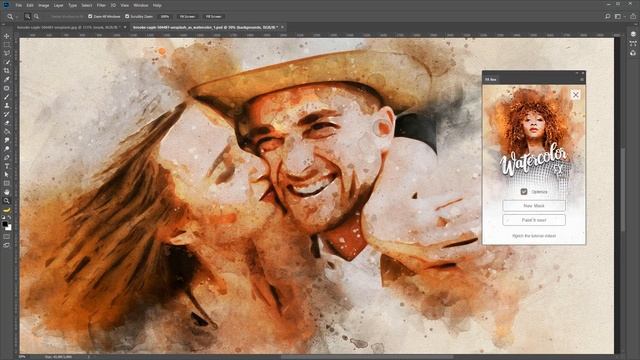This screenshot has width=640, height=360.
Task: Toggle the Optimize checkbox in Watercolor panel
Action: (x=524, y=191)
